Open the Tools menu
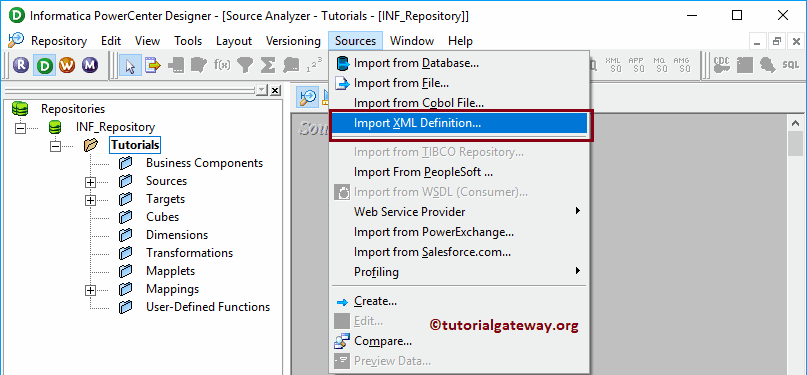 pyautogui.click(x=188, y=41)
